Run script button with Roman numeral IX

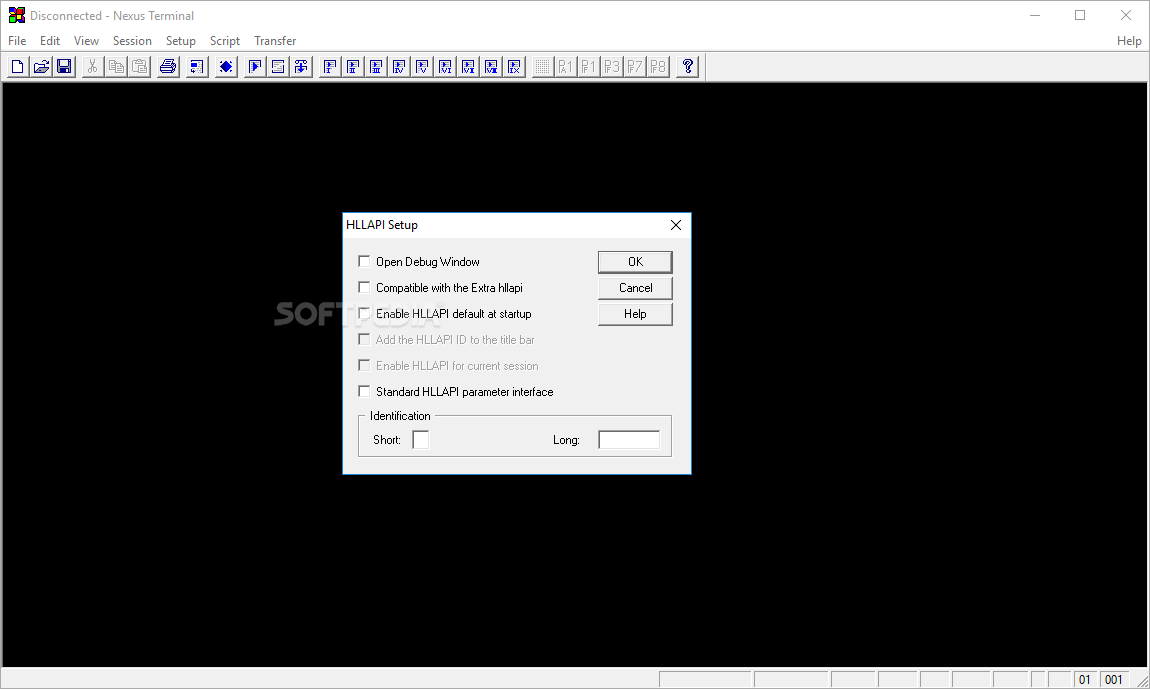(x=515, y=67)
